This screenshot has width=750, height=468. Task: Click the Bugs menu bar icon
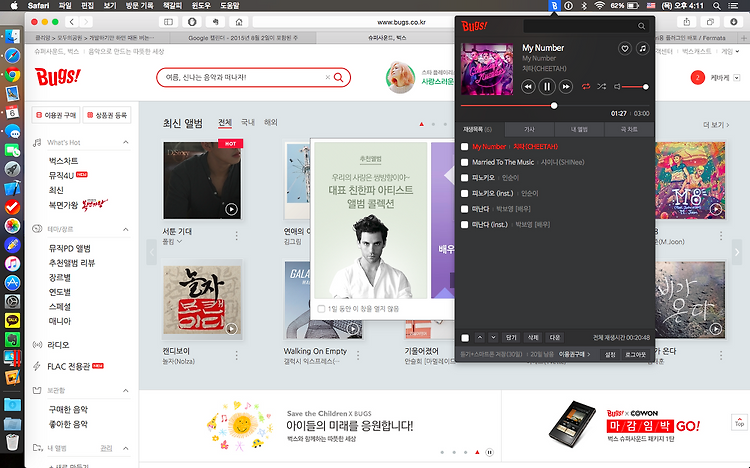[x=554, y=6]
